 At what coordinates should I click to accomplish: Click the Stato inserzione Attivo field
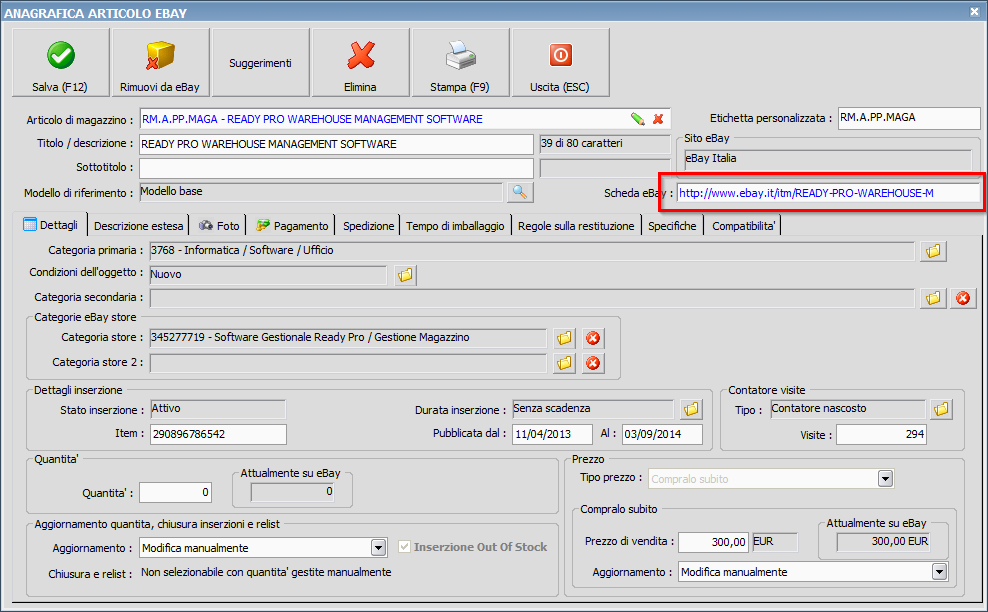pyautogui.click(x=218, y=409)
